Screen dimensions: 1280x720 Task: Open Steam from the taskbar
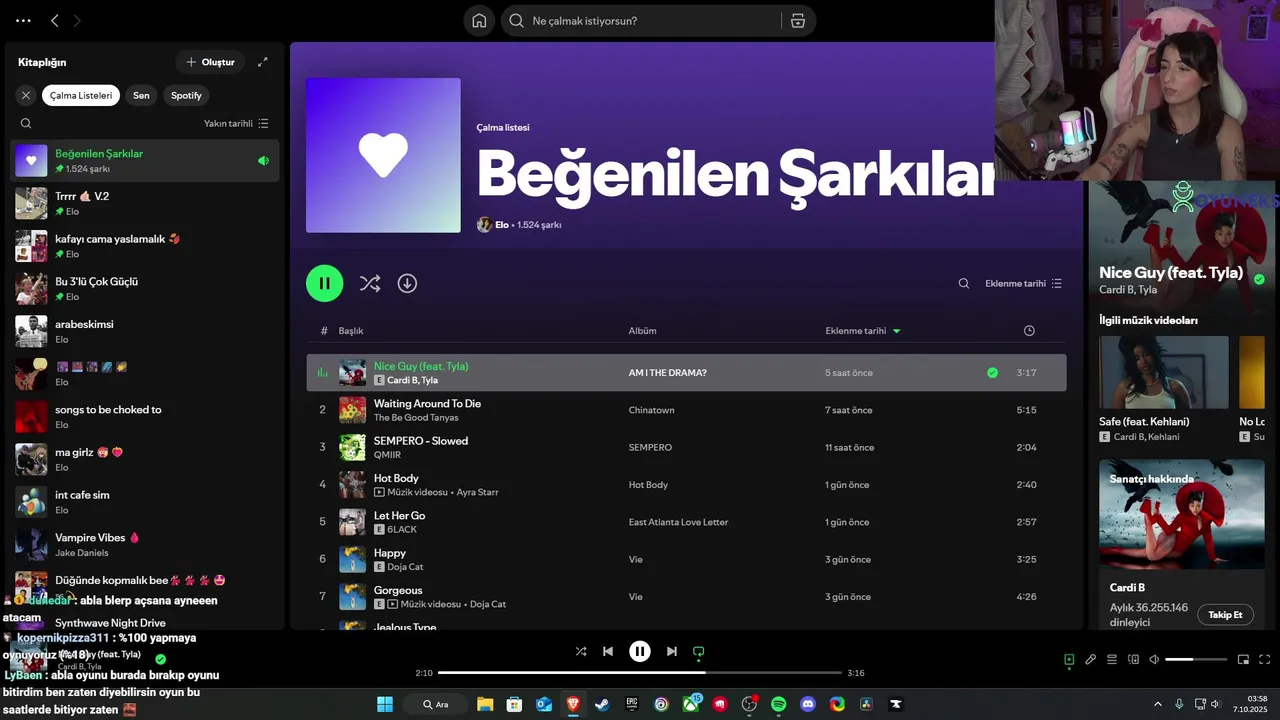(x=602, y=704)
